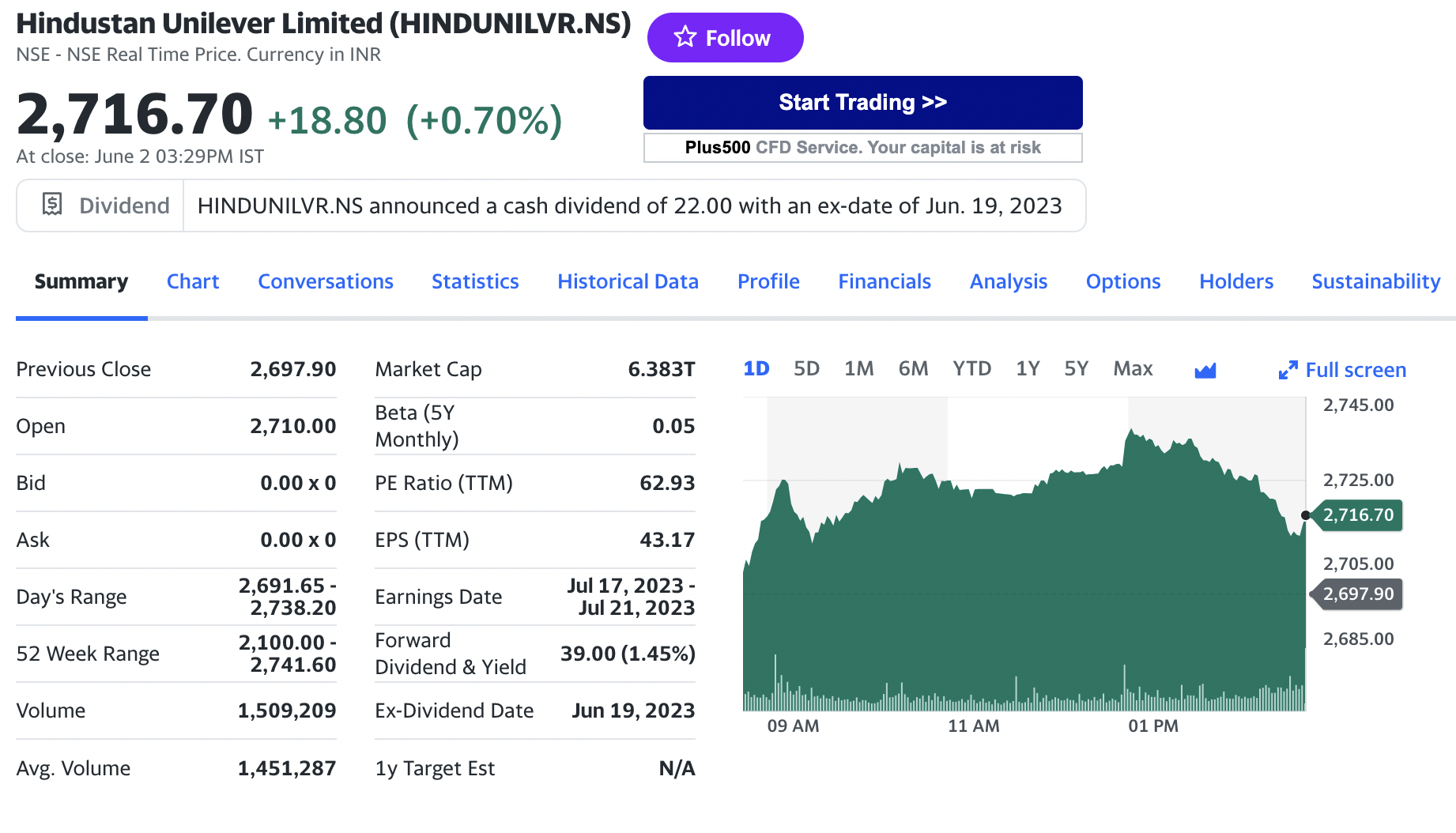Screen dimensions: 1456x833
Task: Click the dividend announcement text
Action: (x=629, y=206)
